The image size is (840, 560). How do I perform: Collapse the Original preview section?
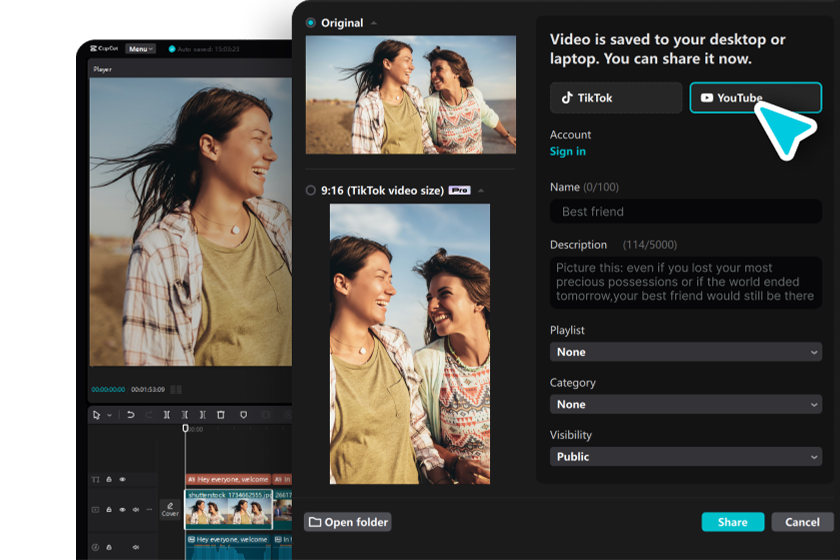click(x=374, y=23)
